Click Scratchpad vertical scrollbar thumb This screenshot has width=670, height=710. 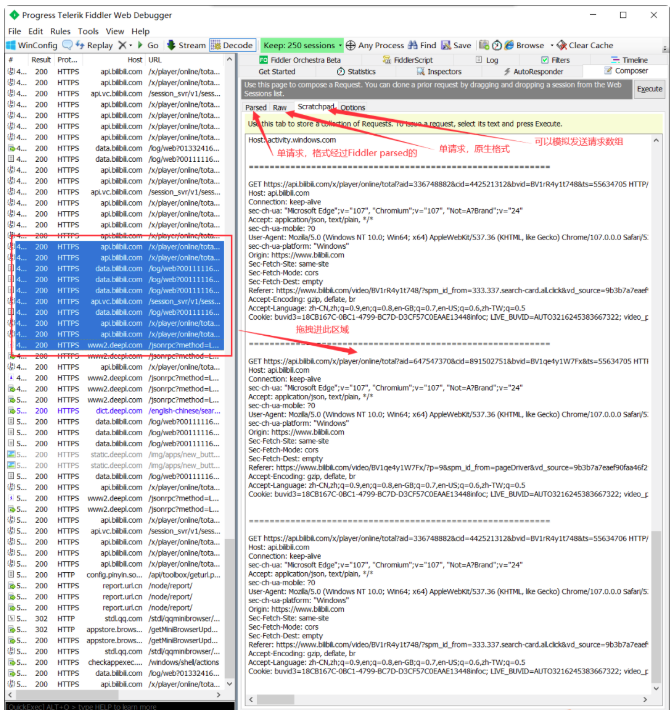point(656,607)
